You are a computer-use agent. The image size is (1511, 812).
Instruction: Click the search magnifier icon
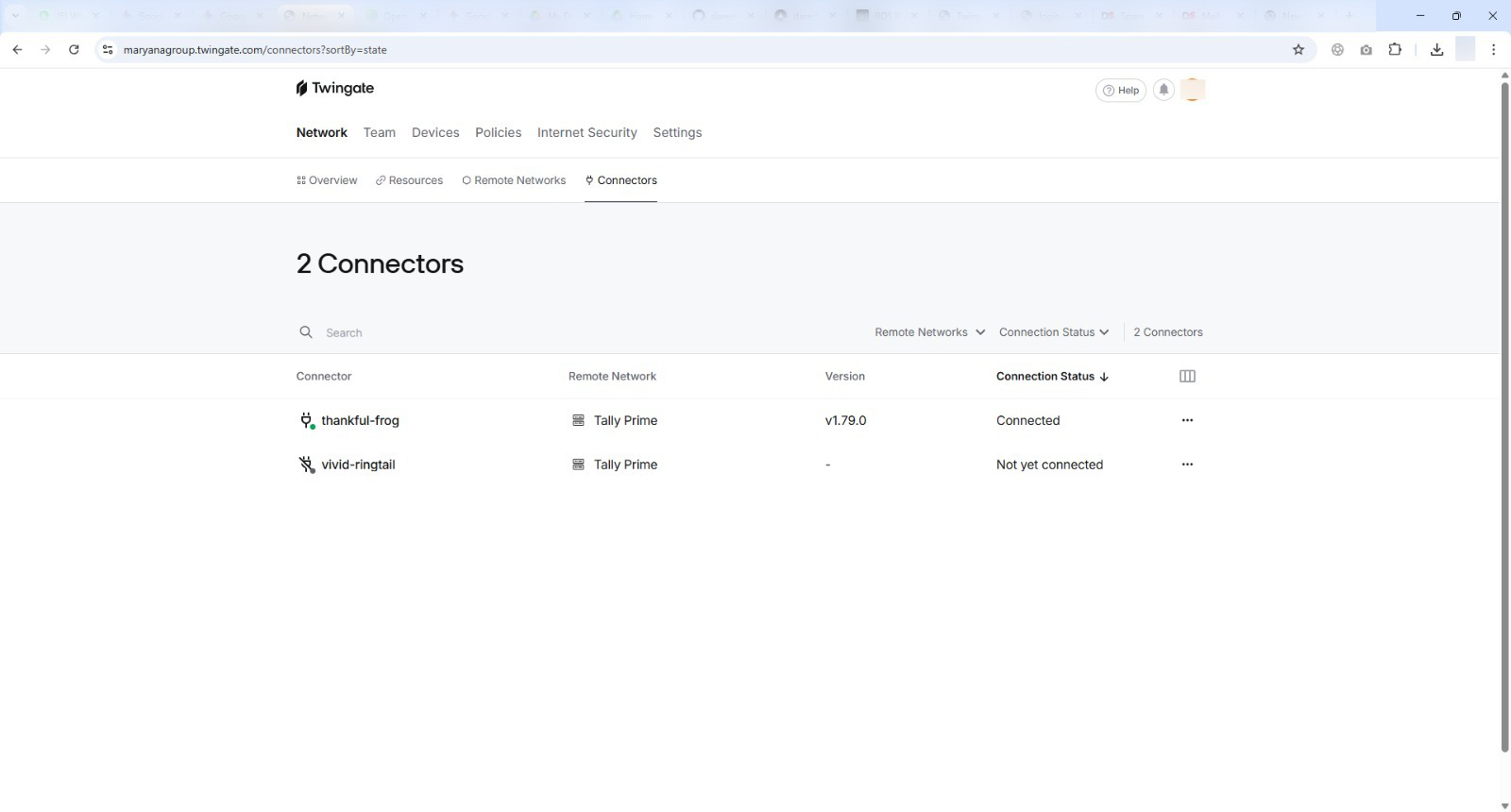[306, 332]
